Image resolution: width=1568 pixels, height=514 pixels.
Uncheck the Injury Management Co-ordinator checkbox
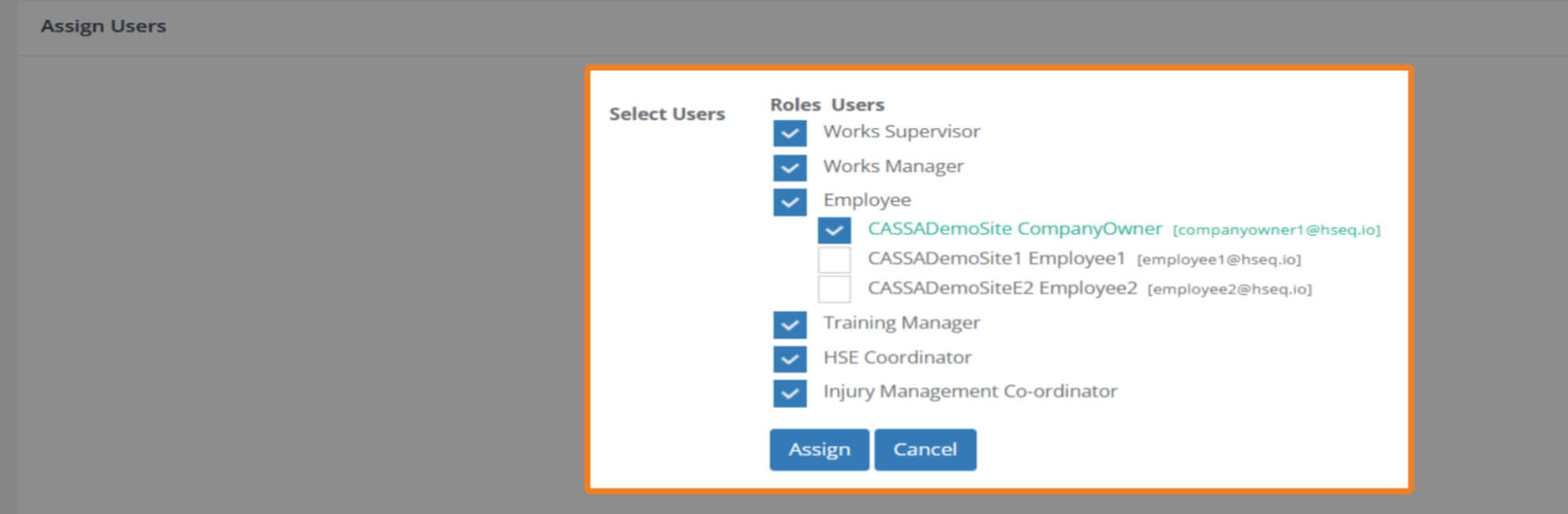pos(789,393)
